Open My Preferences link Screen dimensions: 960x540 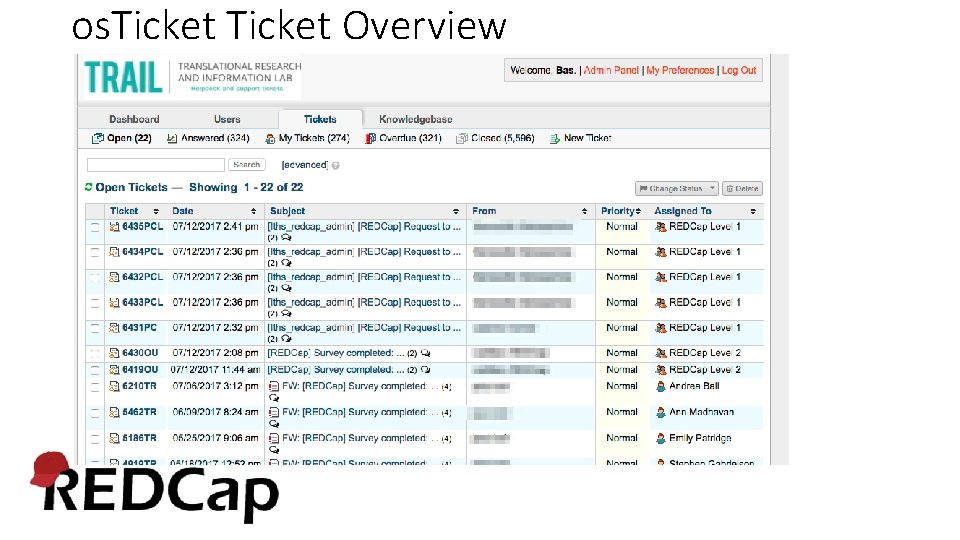point(680,70)
